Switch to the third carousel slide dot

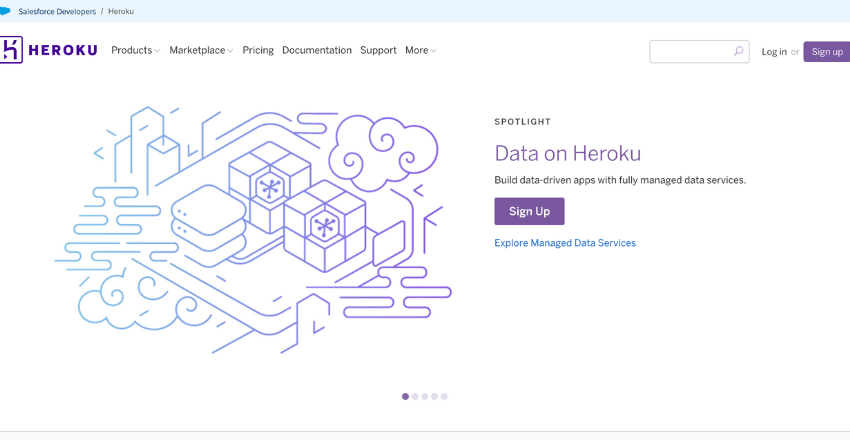coord(425,397)
